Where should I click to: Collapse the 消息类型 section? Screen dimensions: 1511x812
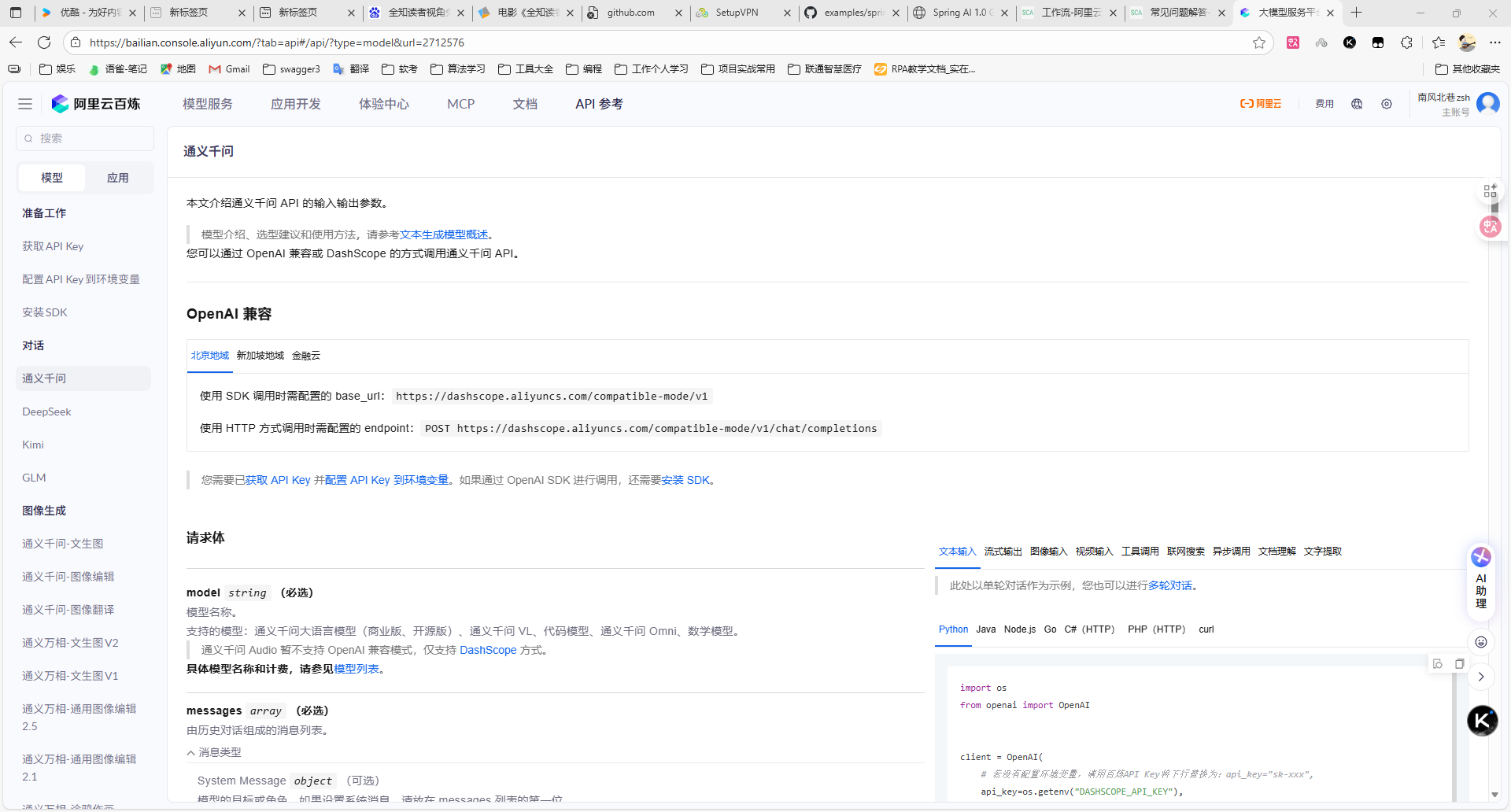(213, 752)
